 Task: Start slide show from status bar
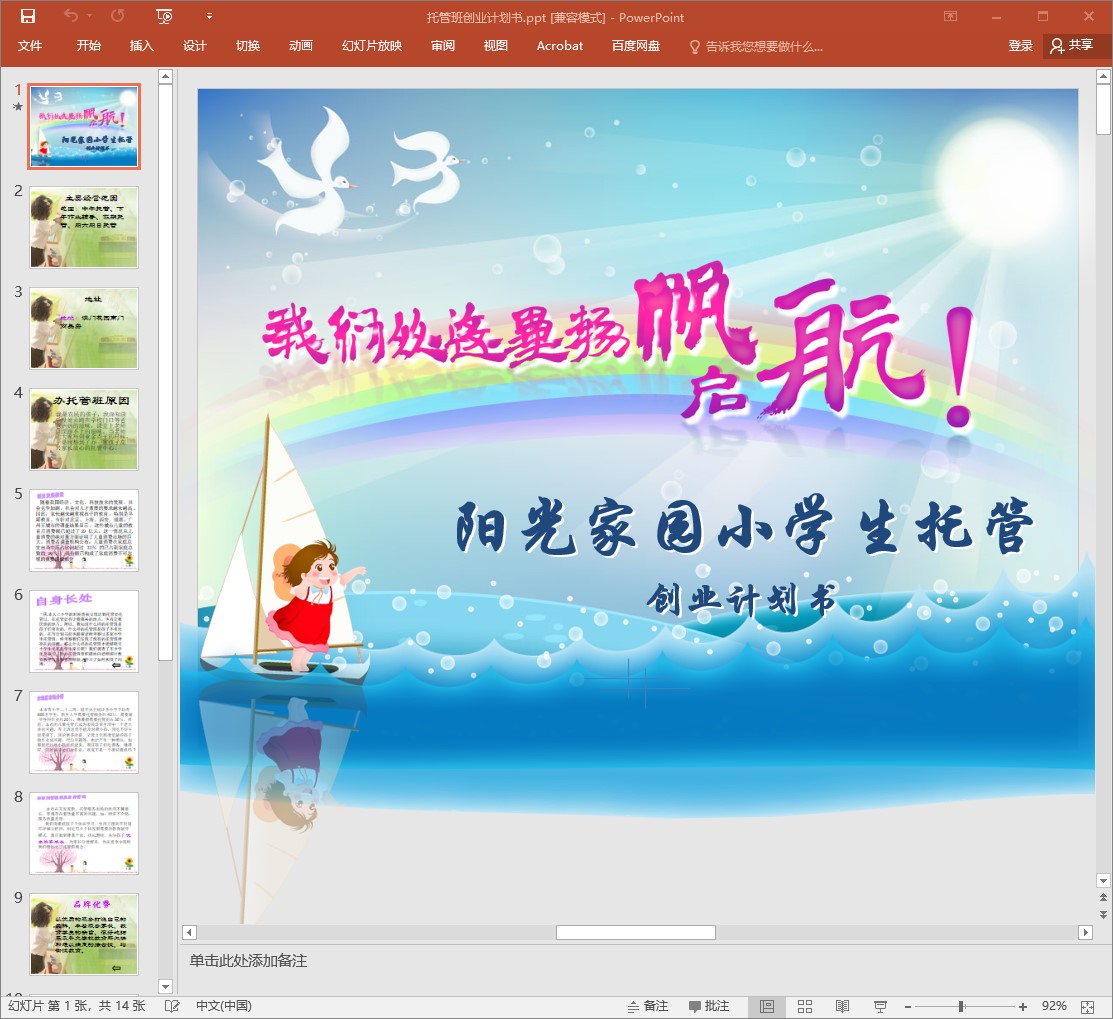(x=881, y=1006)
